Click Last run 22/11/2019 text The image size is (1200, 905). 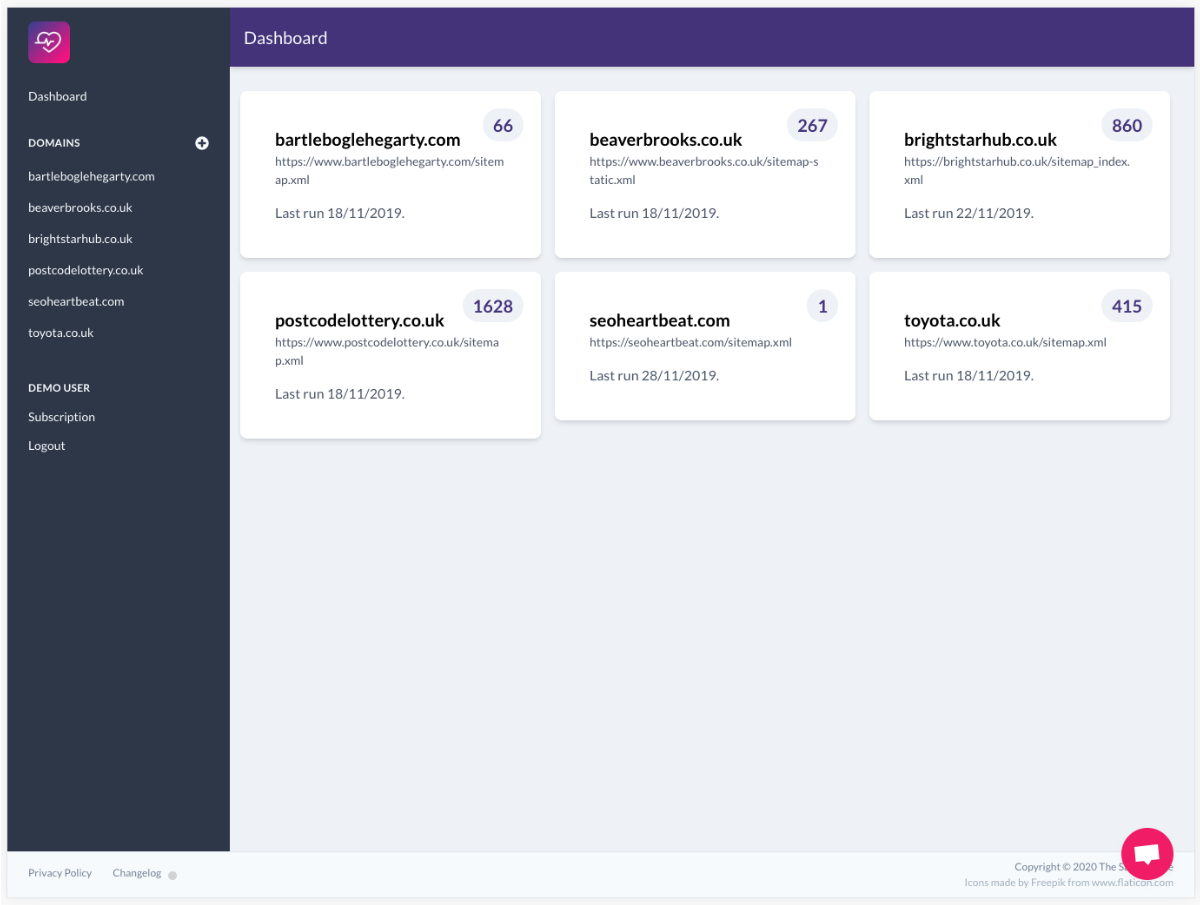[969, 213]
